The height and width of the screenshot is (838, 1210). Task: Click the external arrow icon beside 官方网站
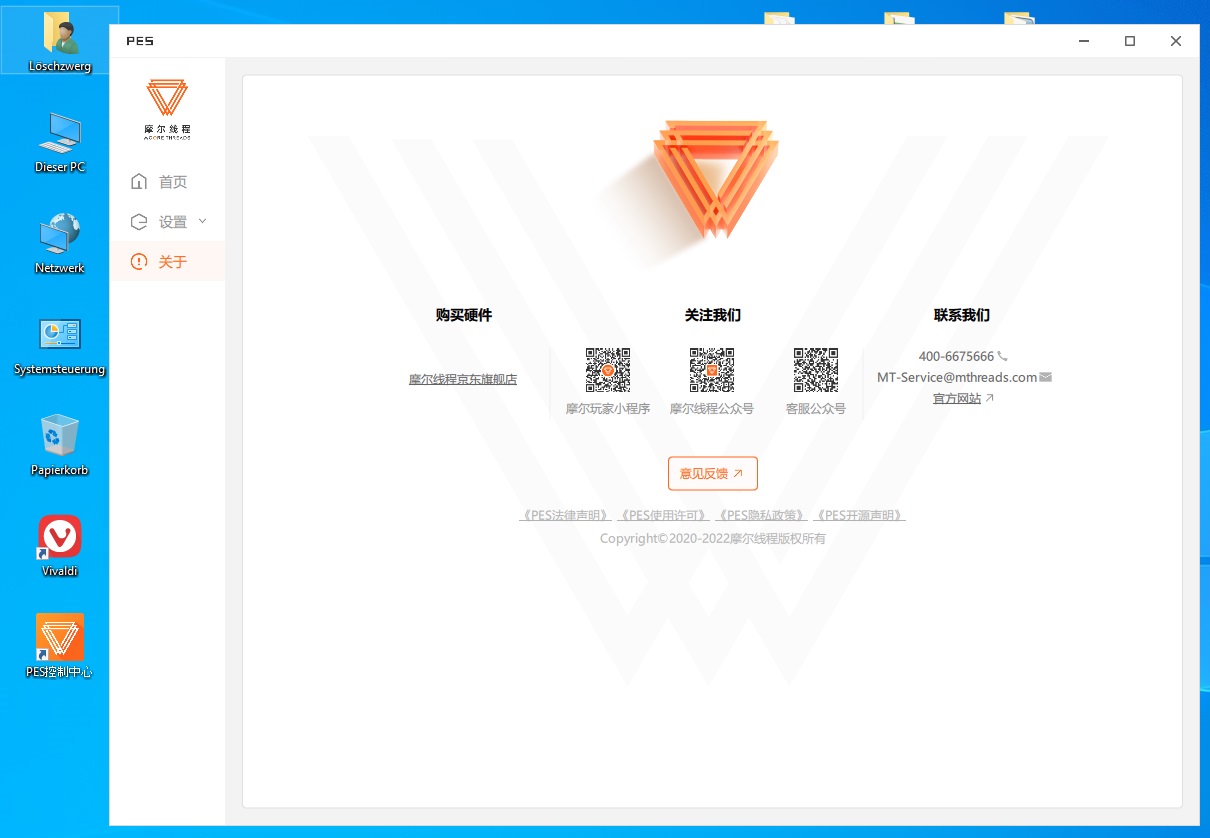pyautogui.click(x=990, y=398)
